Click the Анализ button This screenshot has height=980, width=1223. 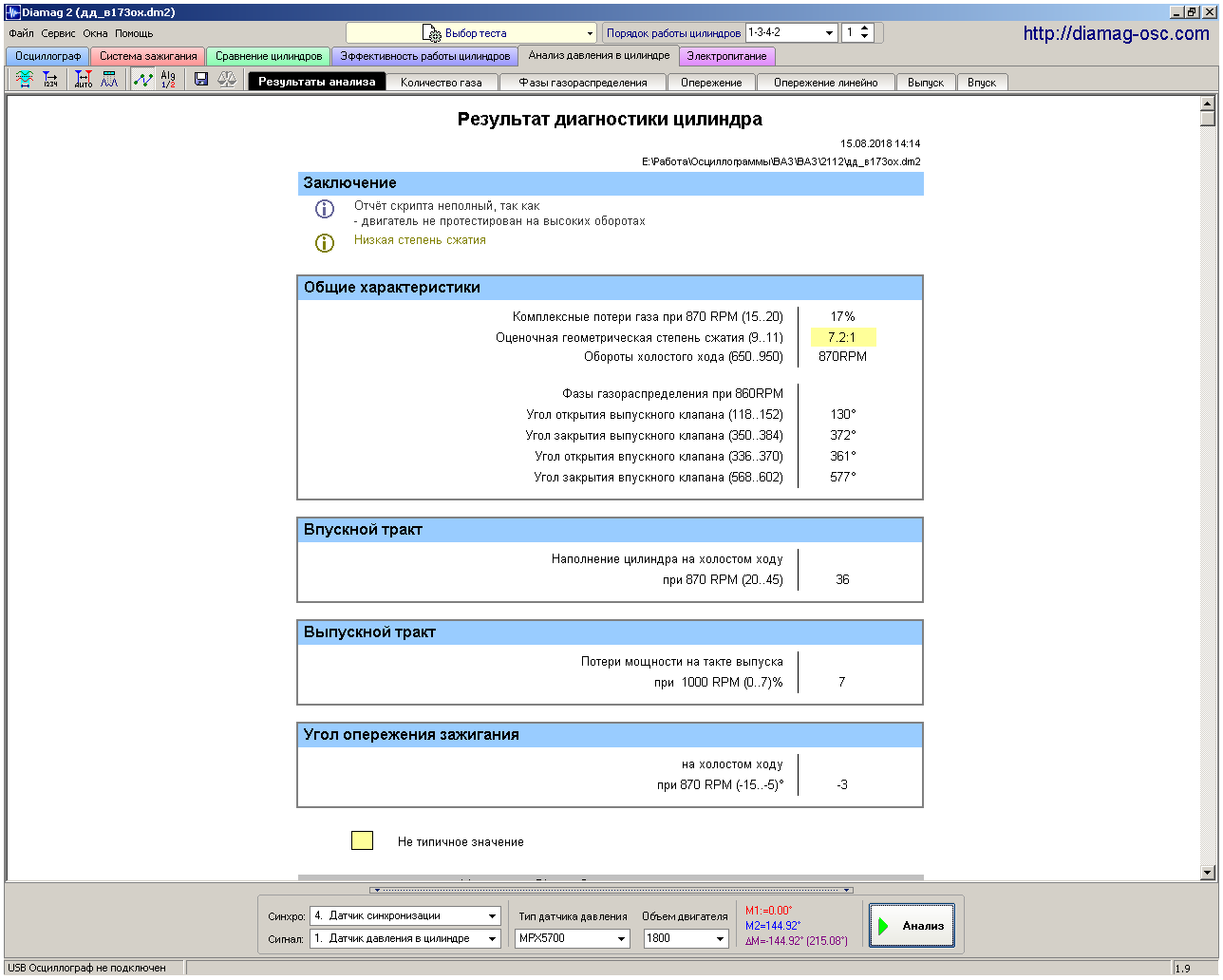click(912, 926)
